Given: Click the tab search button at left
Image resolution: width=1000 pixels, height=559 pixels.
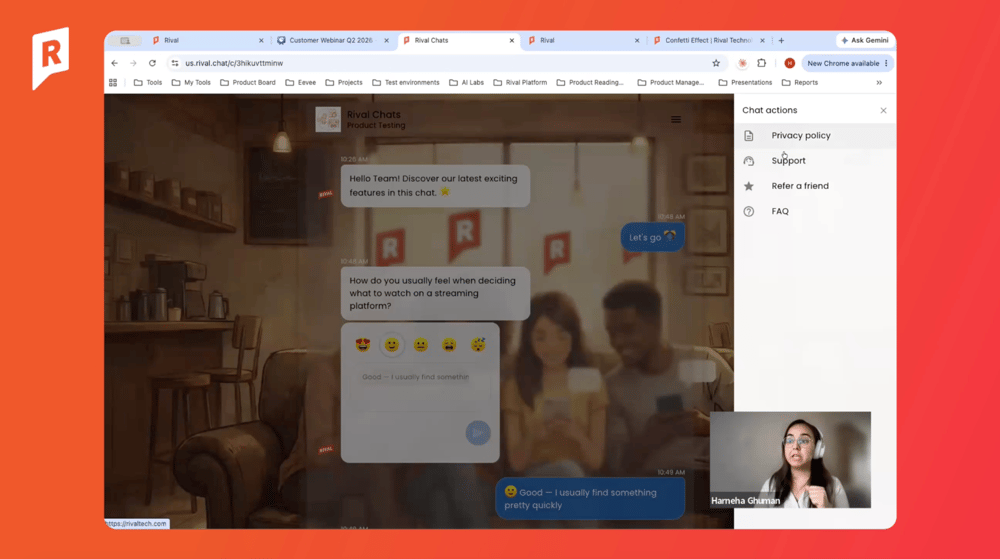Looking at the screenshot, I should click(x=125, y=40).
